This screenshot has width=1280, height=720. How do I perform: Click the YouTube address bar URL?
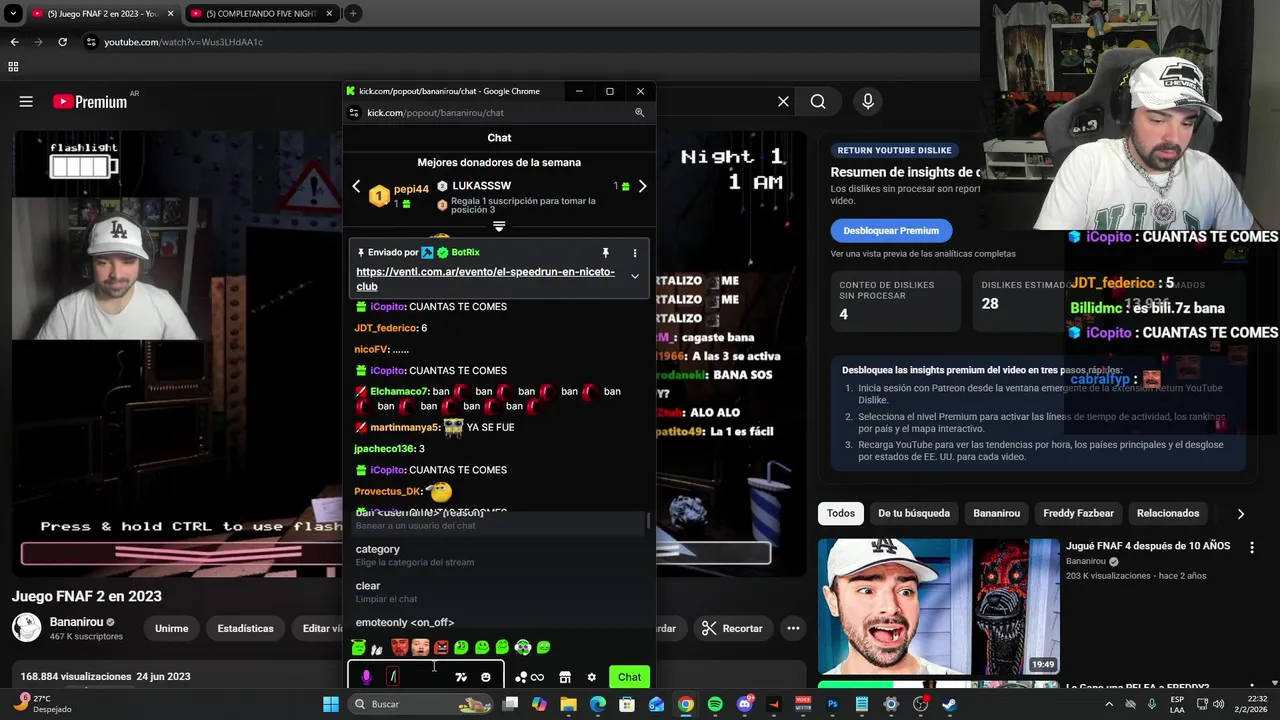(x=183, y=42)
